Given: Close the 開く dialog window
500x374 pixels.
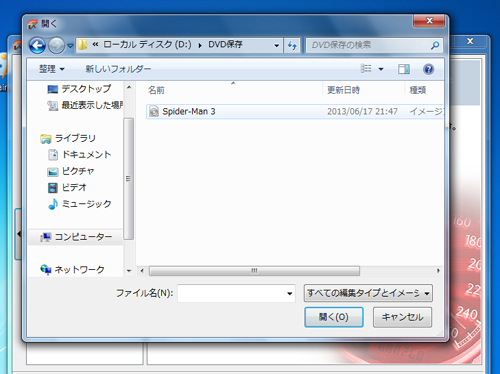Looking at the screenshot, I should (429, 21).
